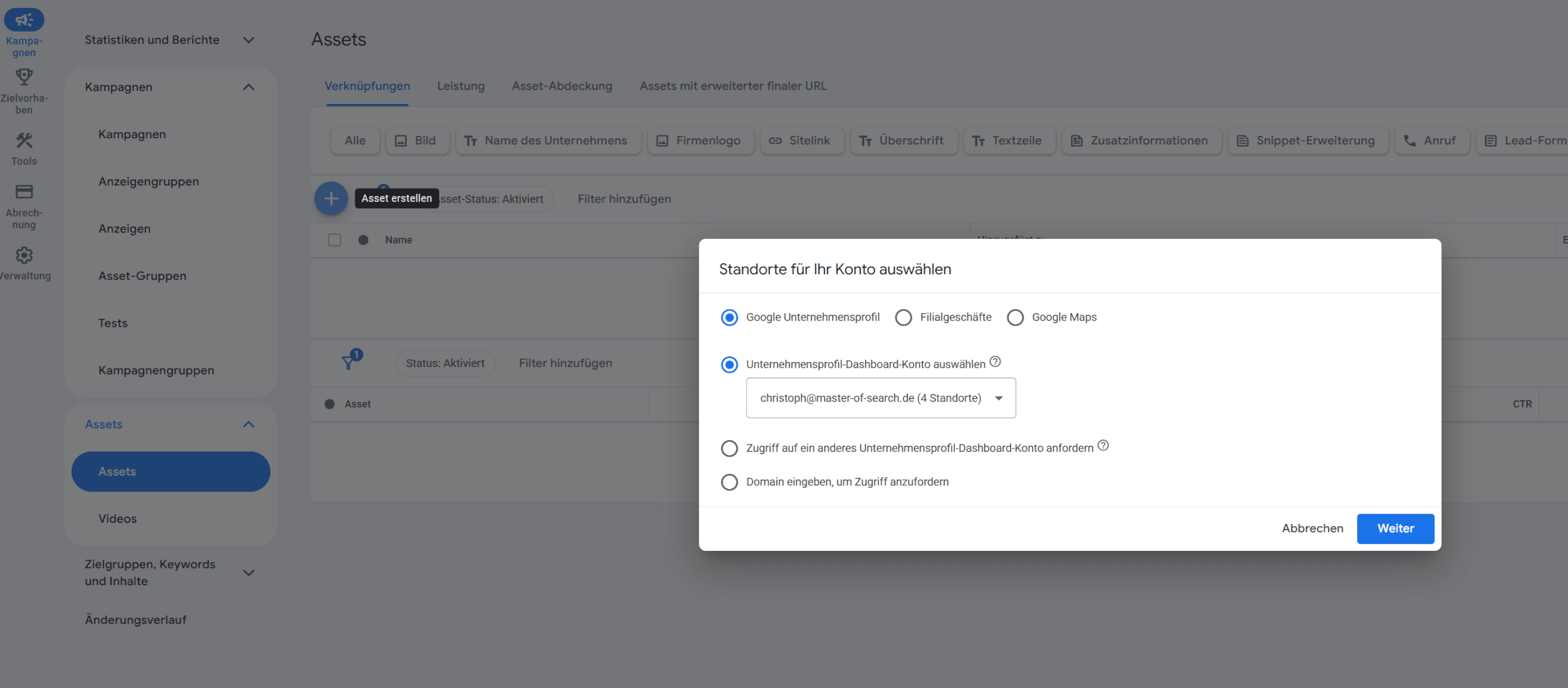Click Abbrechen to dismiss the dialog
1568x688 pixels.
coord(1312,528)
